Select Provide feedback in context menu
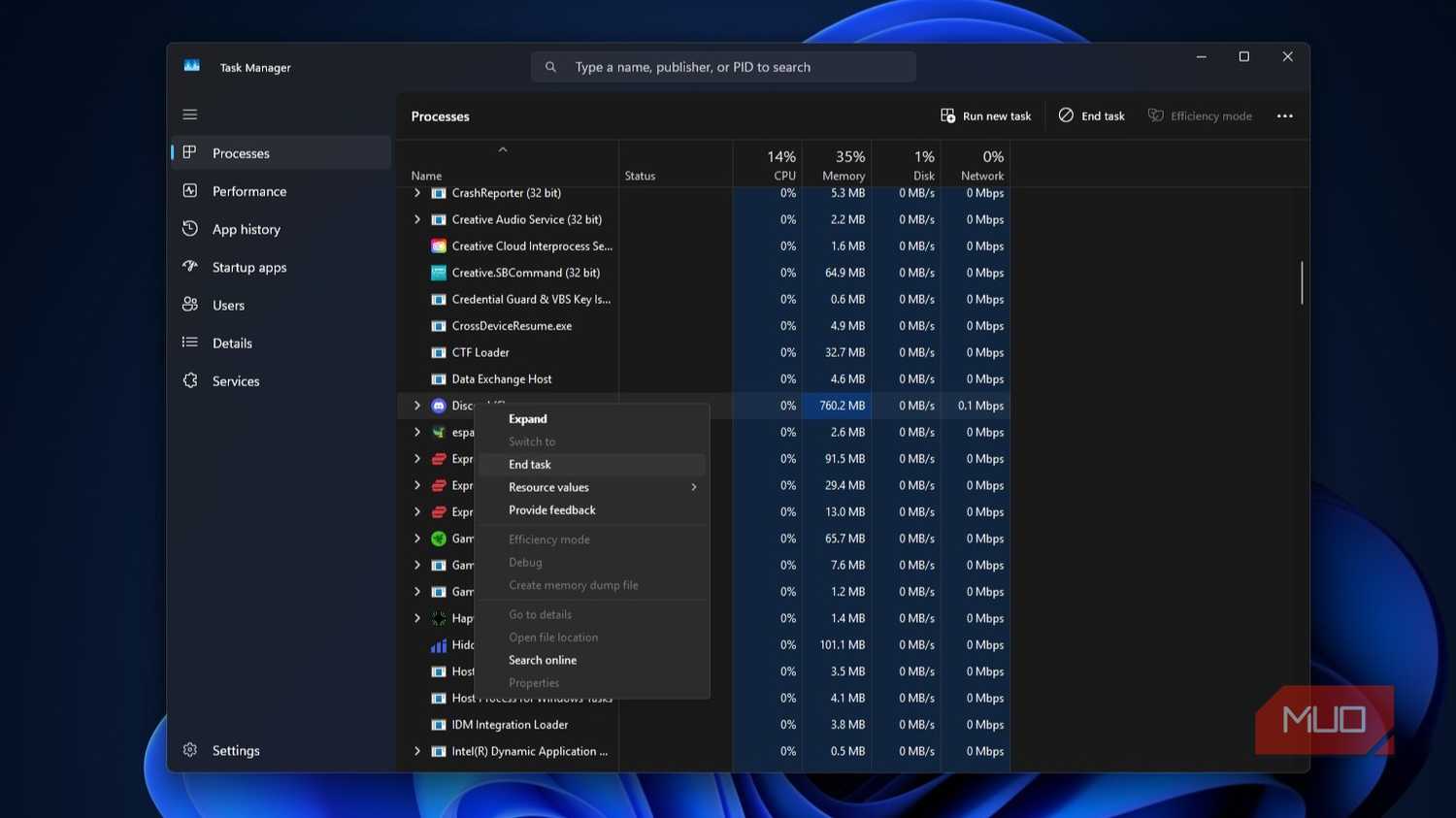 pyautogui.click(x=592, y=510)
